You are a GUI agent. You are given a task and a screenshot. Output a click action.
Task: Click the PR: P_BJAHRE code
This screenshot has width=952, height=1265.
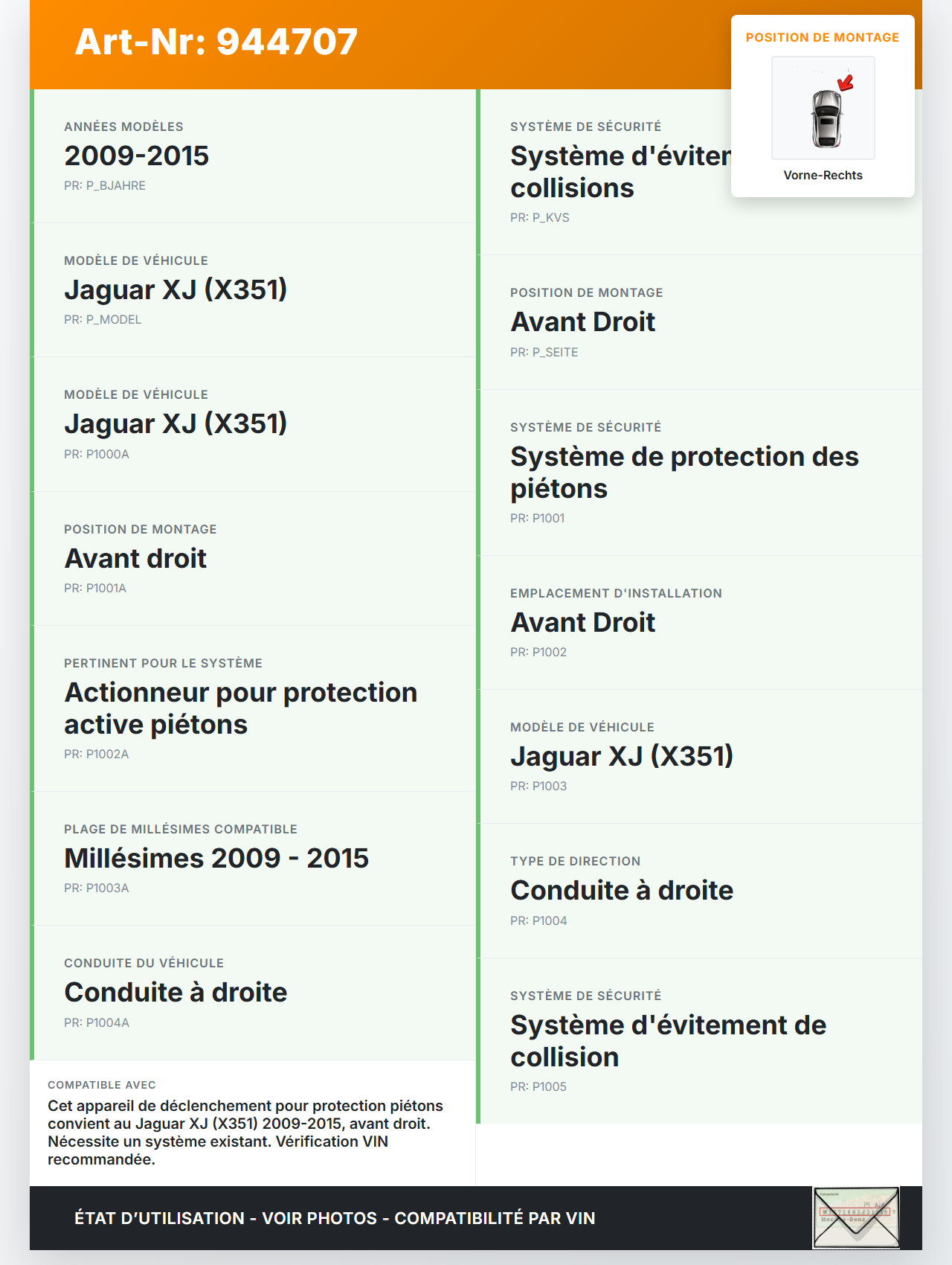[105, 185]
